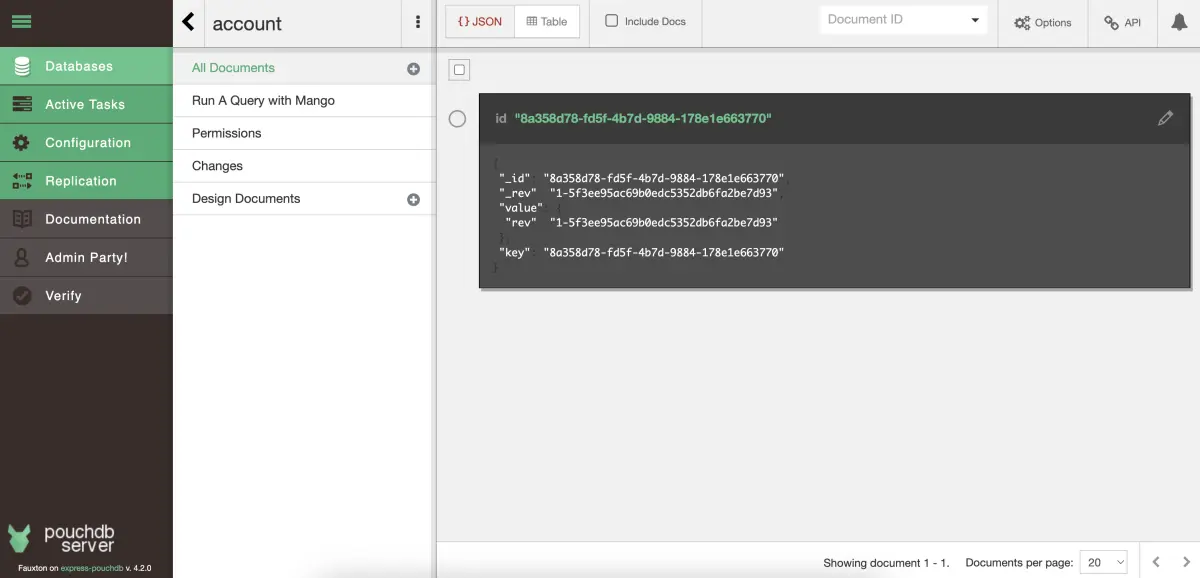Select the document 8a358d78 round checkbox
The width and height of the screenshot is (1200, 578).
(457, 119)
